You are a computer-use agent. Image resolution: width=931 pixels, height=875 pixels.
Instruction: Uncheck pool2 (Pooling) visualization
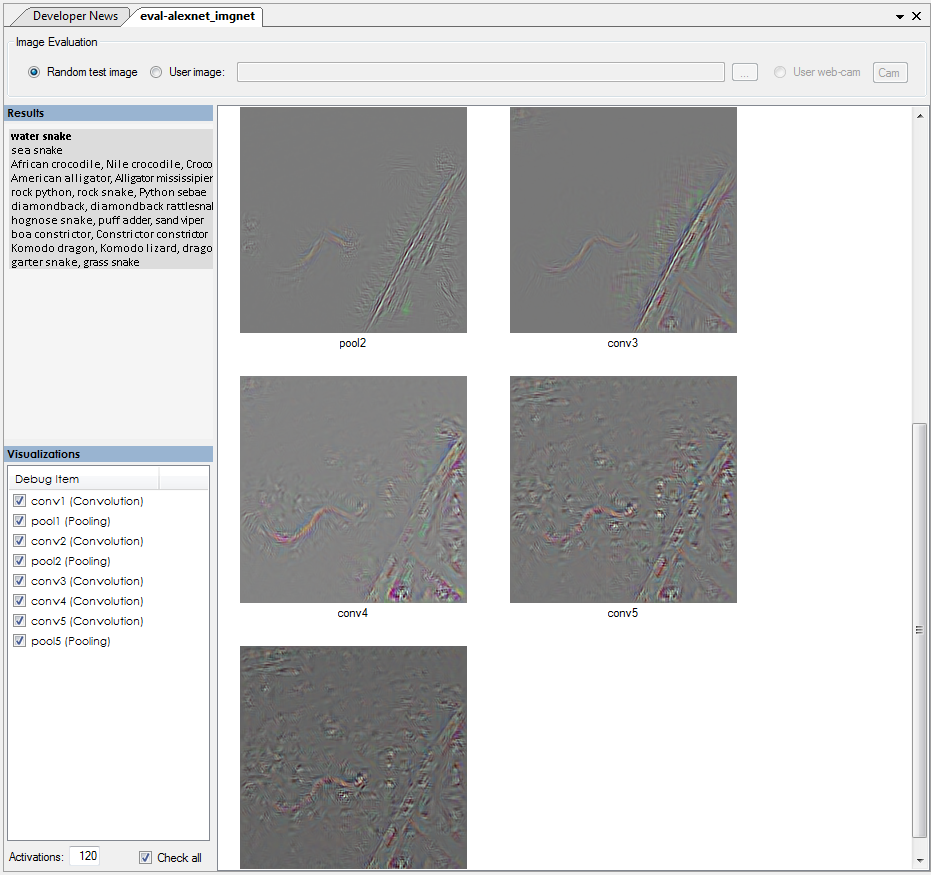pos(20,561)
